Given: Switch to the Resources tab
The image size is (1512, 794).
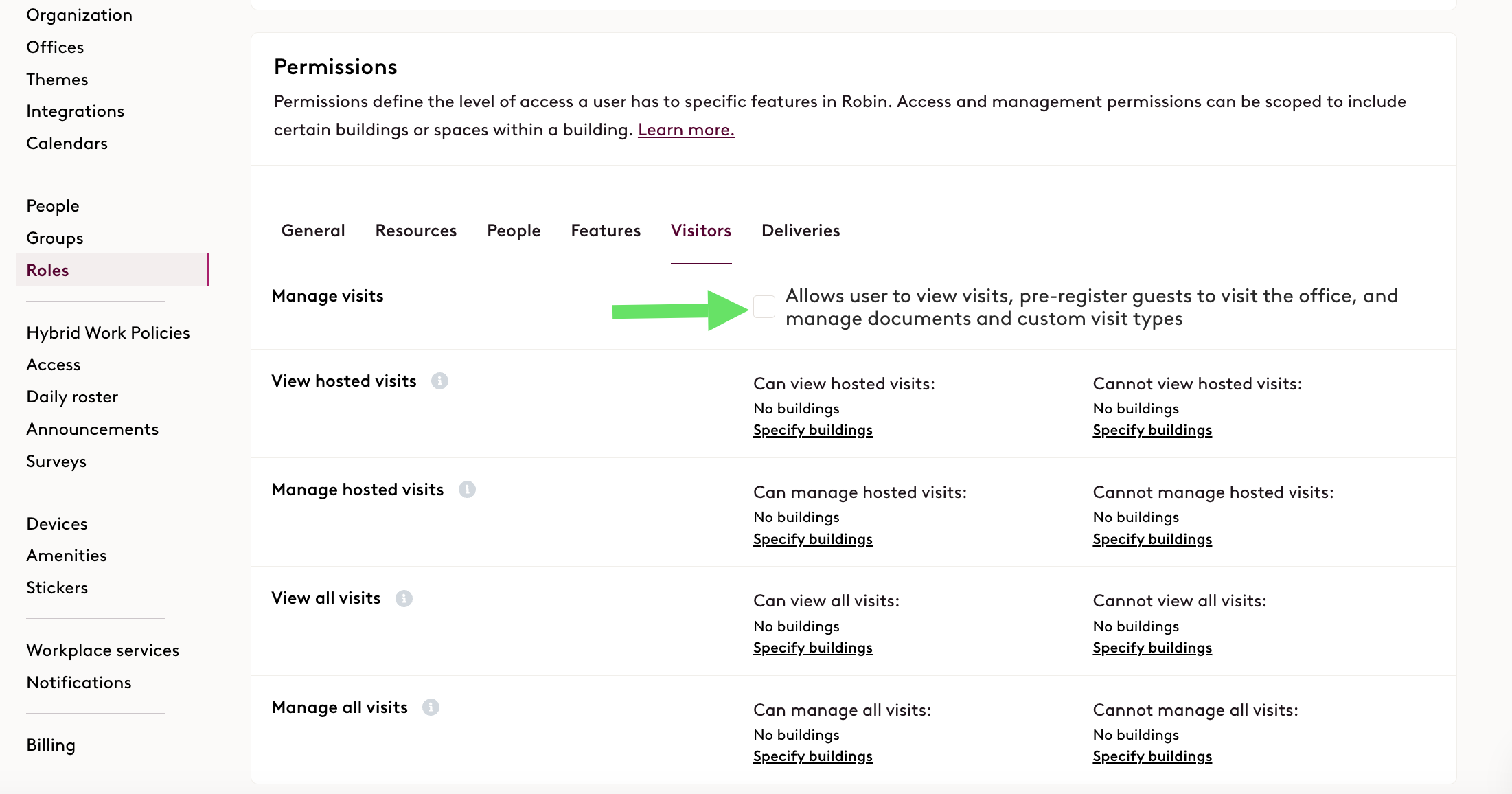Looking at the screenshot, I should coord(416,231).
